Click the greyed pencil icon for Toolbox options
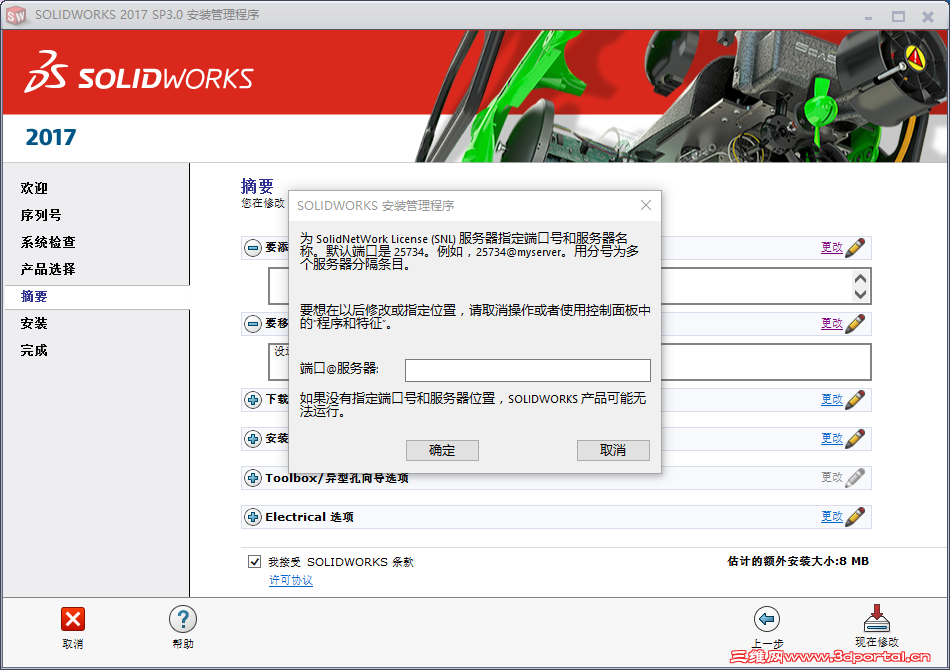Image resolution: width=950 pixels, height=670 pixels. tap(855, 478)
